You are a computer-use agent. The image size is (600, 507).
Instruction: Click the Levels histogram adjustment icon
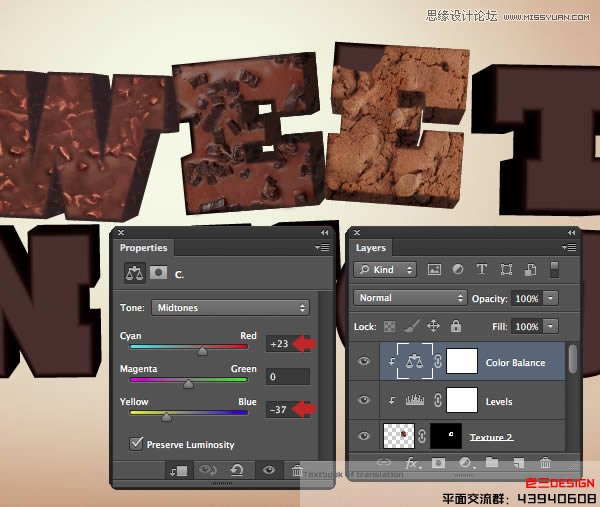(415, 400)
